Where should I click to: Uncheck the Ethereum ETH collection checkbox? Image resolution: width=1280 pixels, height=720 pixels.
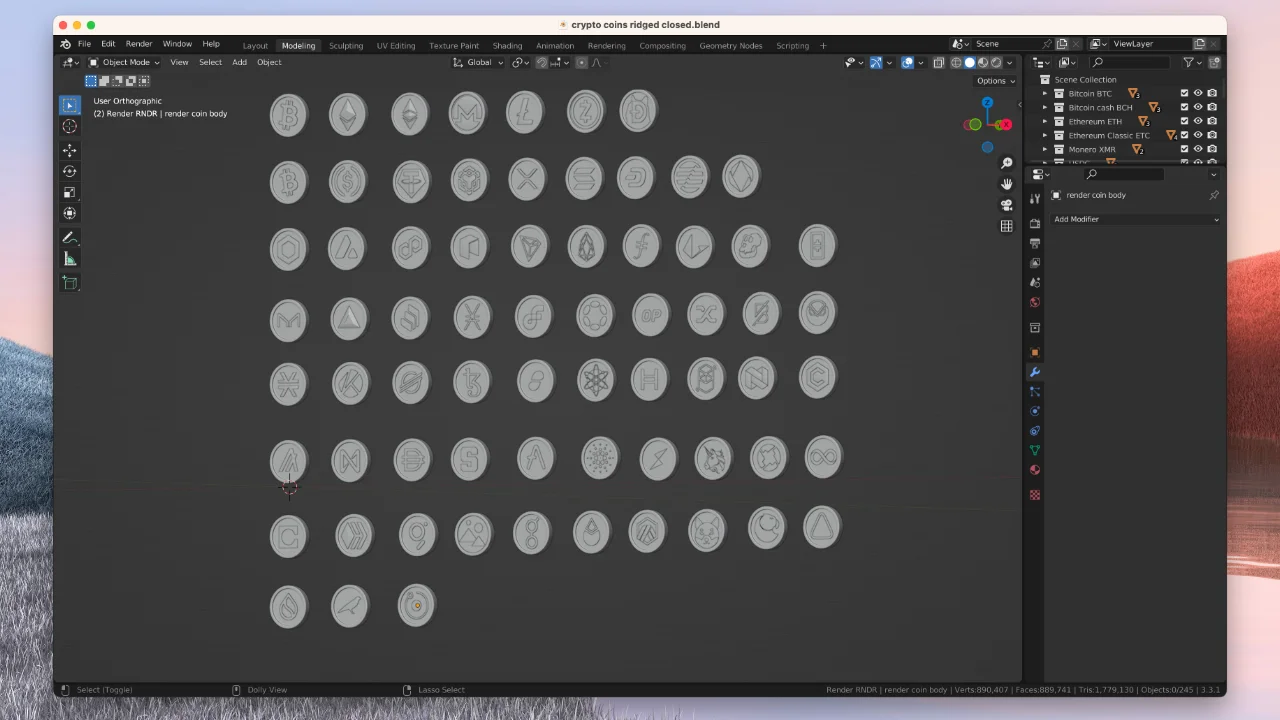coord(1185,121)
